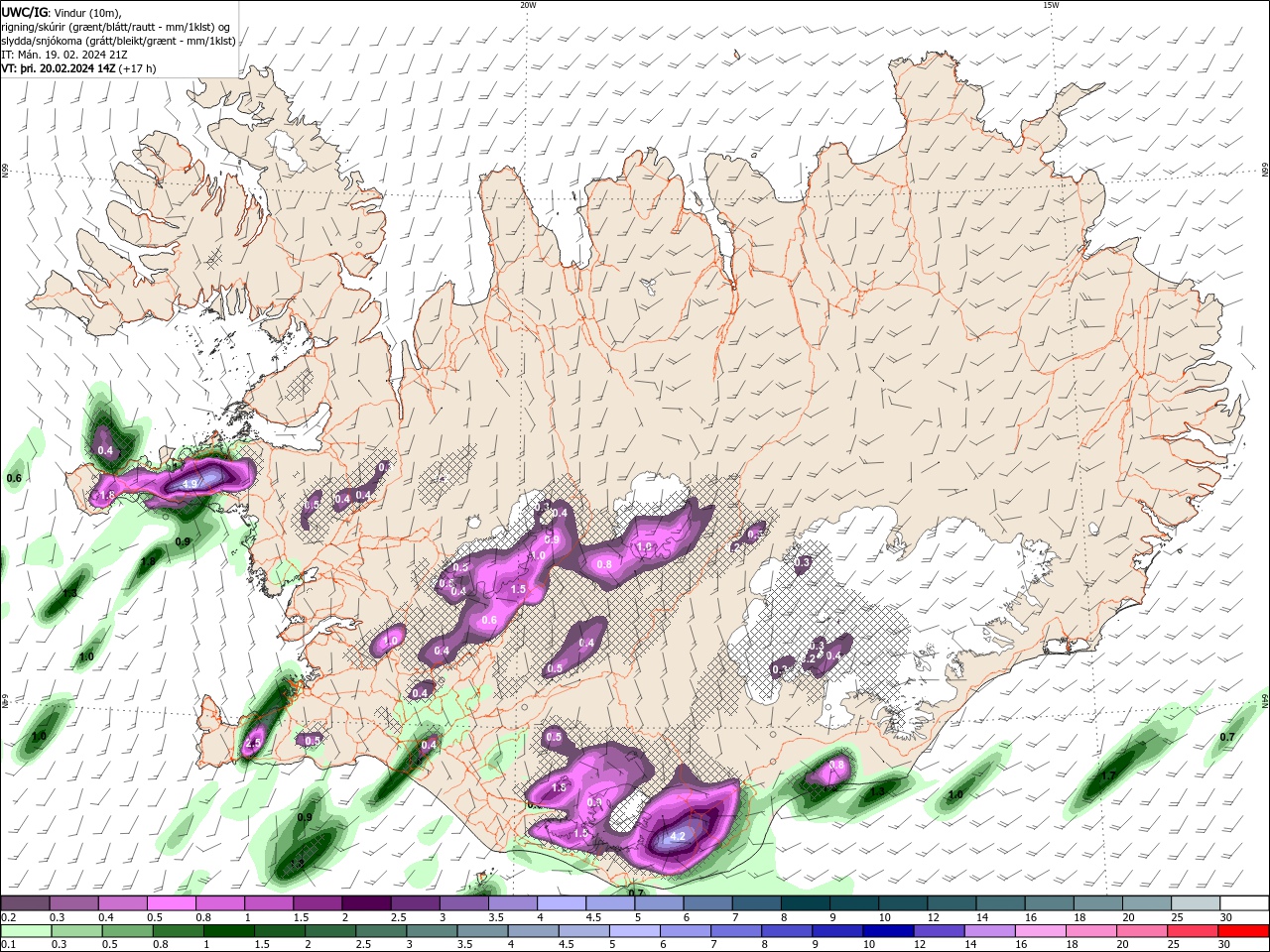Click the 0.2 label in the top legend
Viewport: 1270px width, 952px height.
pyautogui.click(x=8, y=918)
